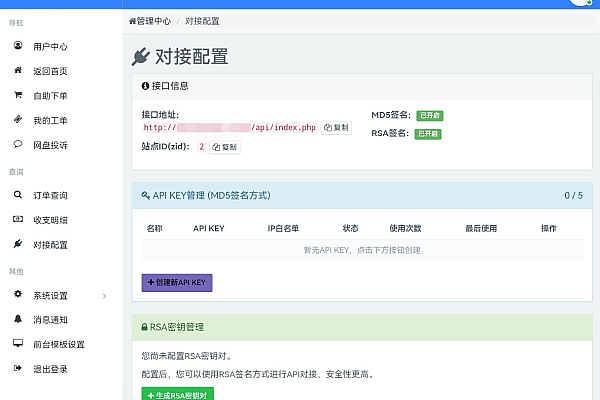
Task: Click the 状态 column header
Action: (351, 229)
